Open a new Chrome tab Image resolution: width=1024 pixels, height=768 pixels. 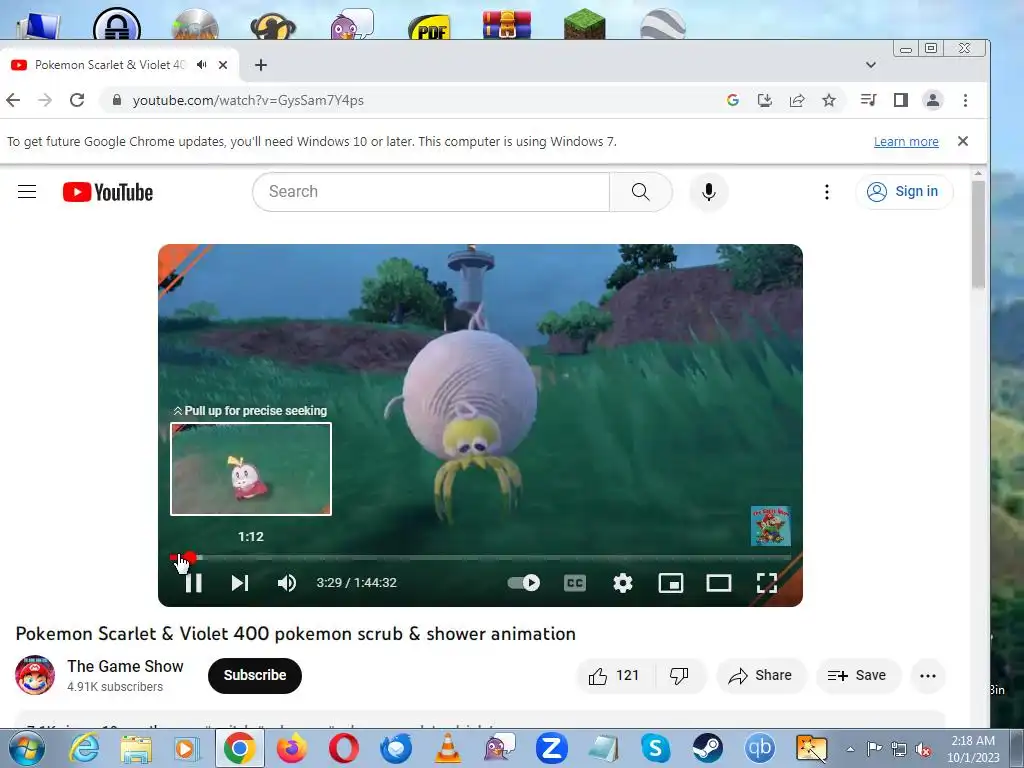tap(261, 65)
